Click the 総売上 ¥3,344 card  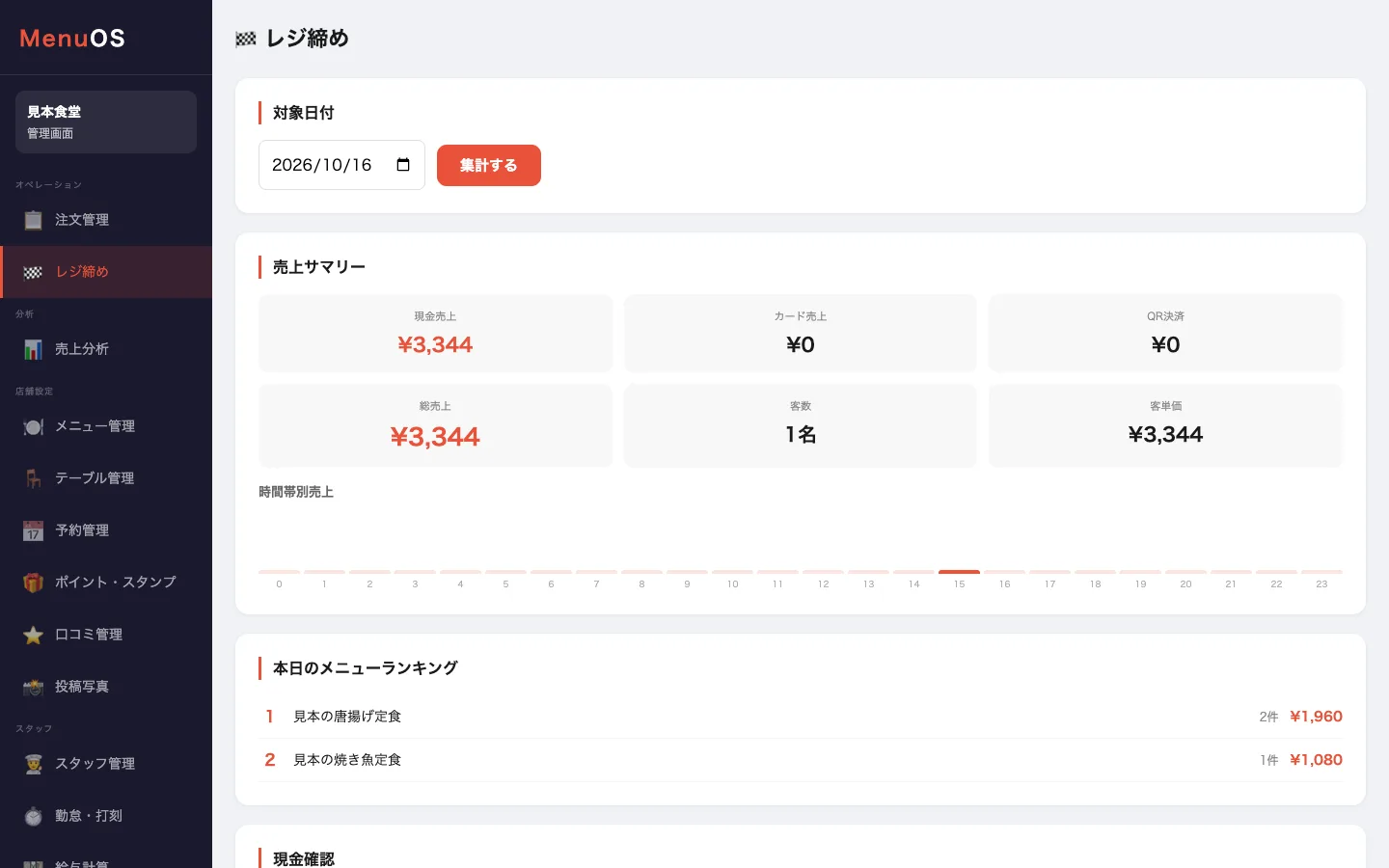click(x=435, y=425)
